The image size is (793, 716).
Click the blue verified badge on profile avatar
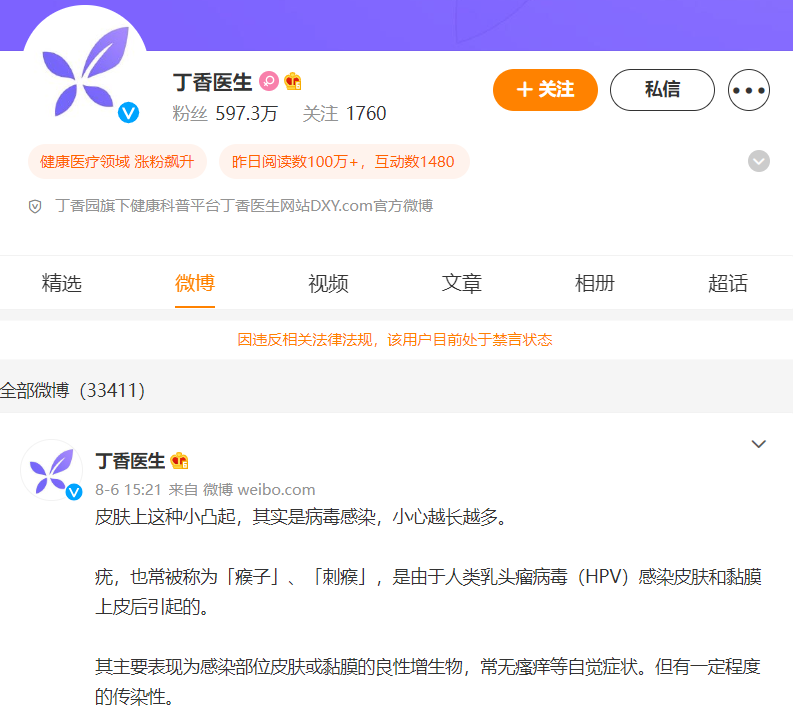pos(128,113)
